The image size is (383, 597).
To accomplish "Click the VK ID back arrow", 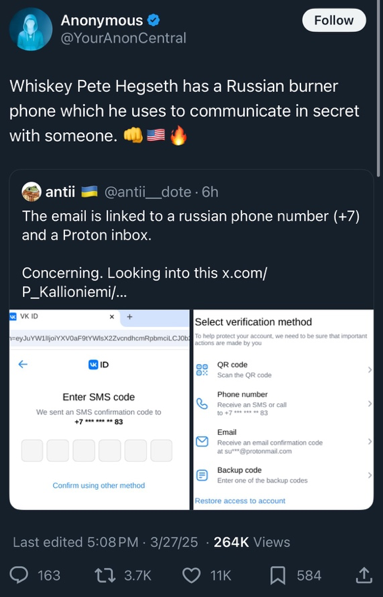I will 23,364.
